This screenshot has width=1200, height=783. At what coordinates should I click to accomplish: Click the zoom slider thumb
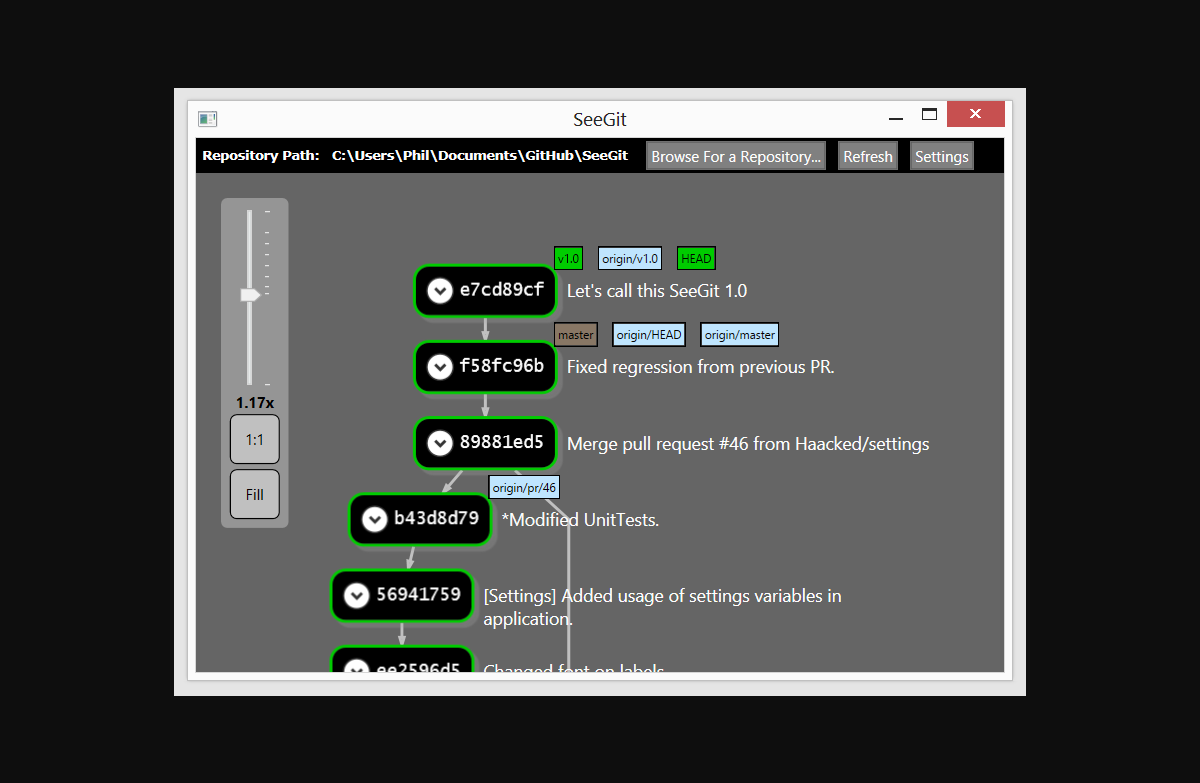(250, 295)
